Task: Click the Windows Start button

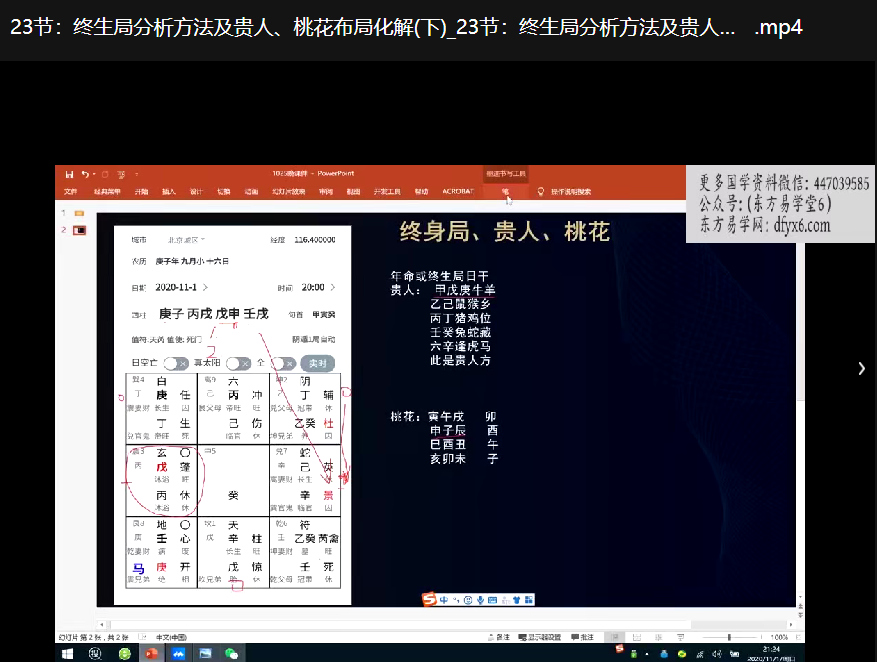Action: coord(68,654)
